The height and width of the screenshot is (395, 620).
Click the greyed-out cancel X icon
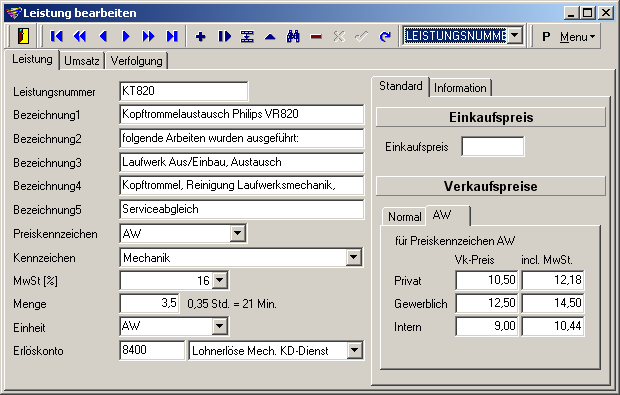(339, 37)
